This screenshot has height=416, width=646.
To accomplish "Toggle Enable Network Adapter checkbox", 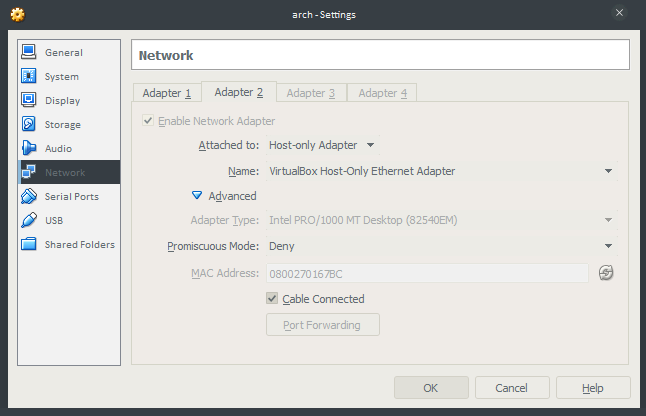I will (148, 120).
